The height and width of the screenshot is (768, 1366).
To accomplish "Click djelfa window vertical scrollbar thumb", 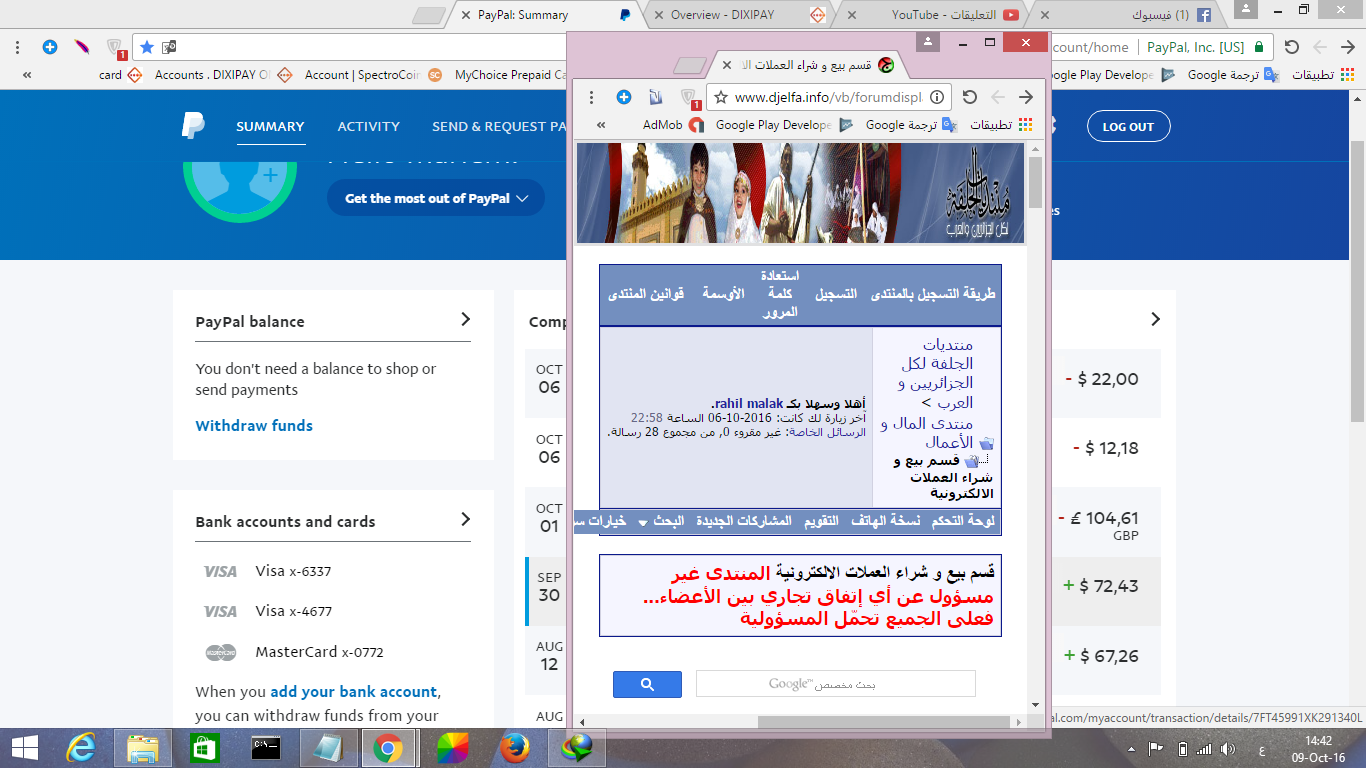I will (1036, 181).
